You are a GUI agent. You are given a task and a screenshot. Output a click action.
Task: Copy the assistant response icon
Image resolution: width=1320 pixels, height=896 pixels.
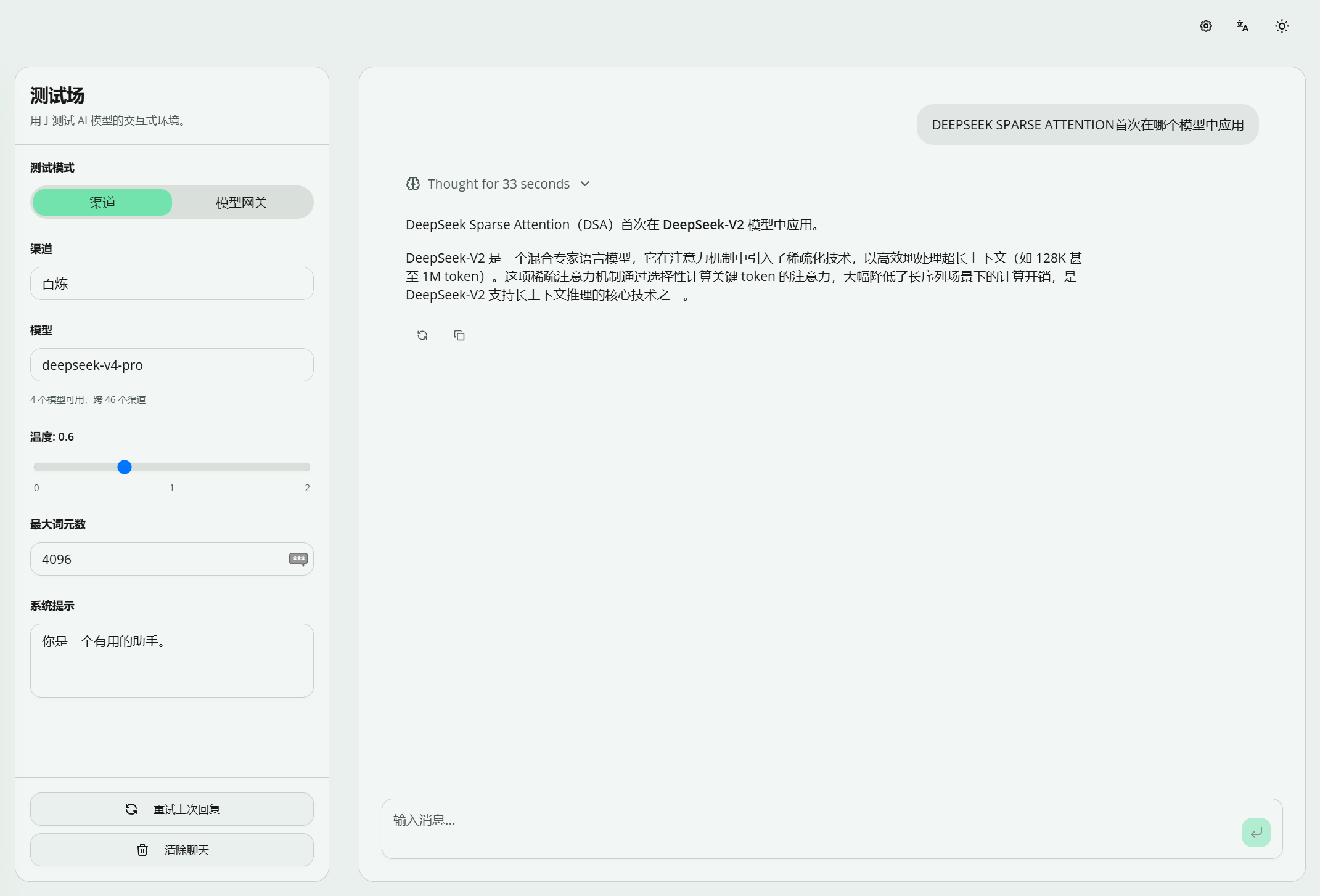click(x=459, y=335)
